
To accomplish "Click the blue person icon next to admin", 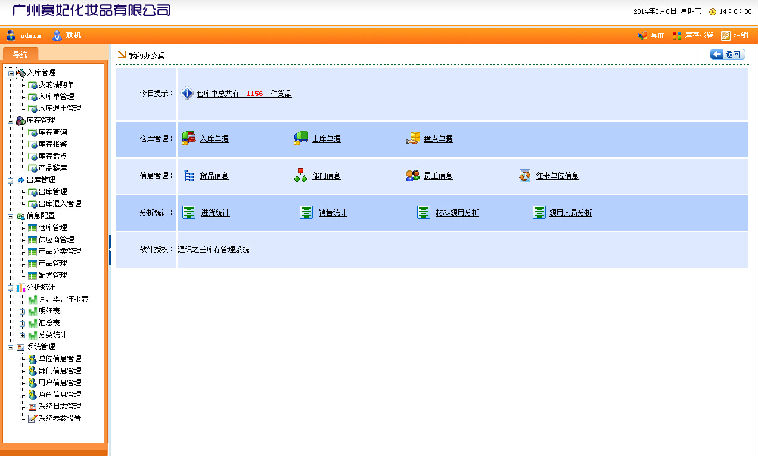I will [57, 35].
